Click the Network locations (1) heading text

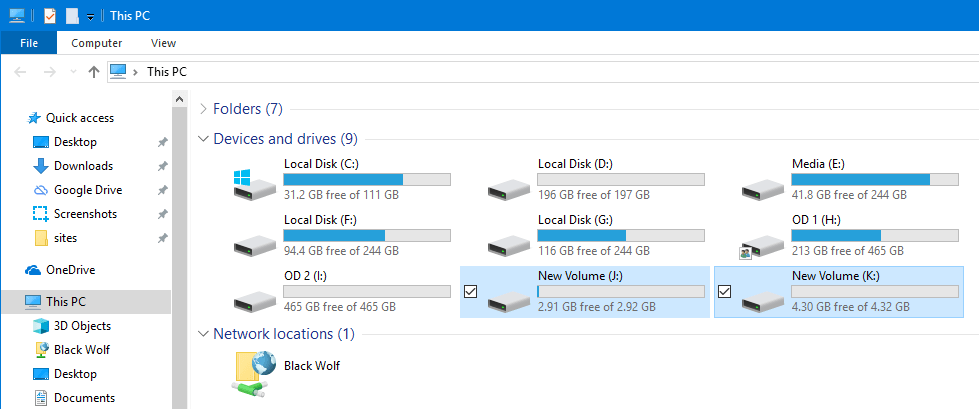point(284,334)
